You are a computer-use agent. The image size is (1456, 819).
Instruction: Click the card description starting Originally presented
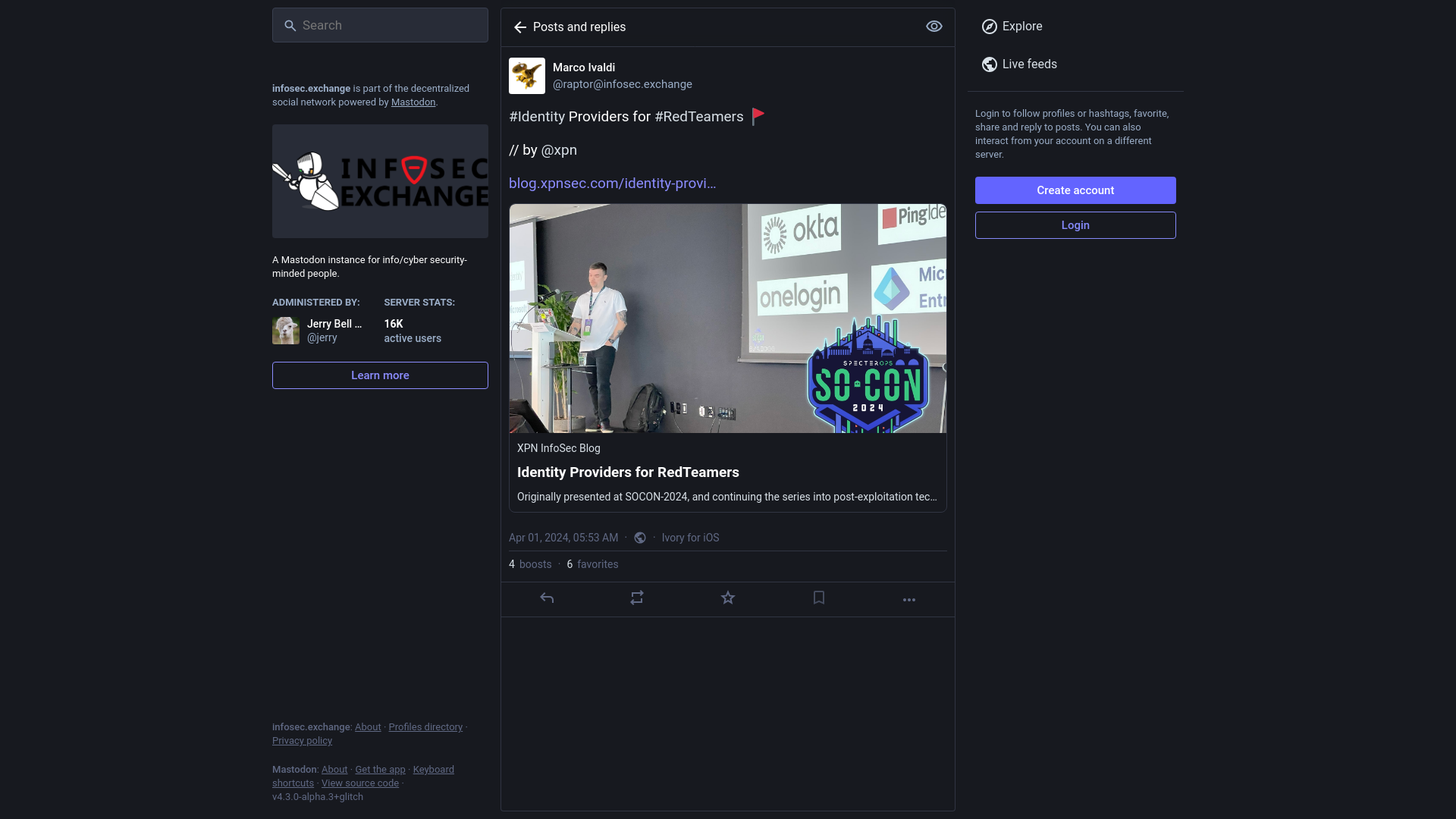(727, 497)
